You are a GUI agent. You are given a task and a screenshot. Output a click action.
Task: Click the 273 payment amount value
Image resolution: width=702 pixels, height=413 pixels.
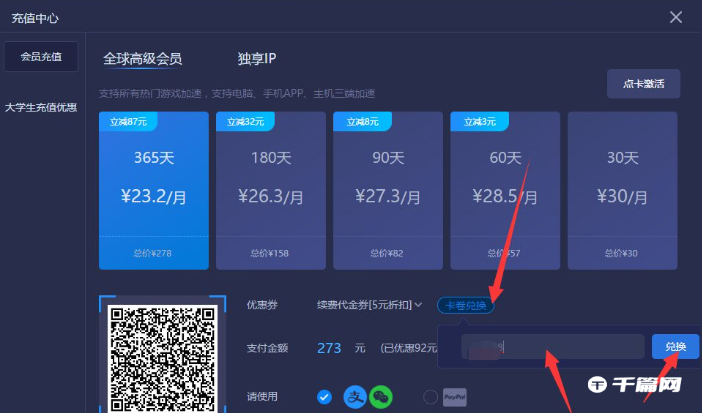329,348
